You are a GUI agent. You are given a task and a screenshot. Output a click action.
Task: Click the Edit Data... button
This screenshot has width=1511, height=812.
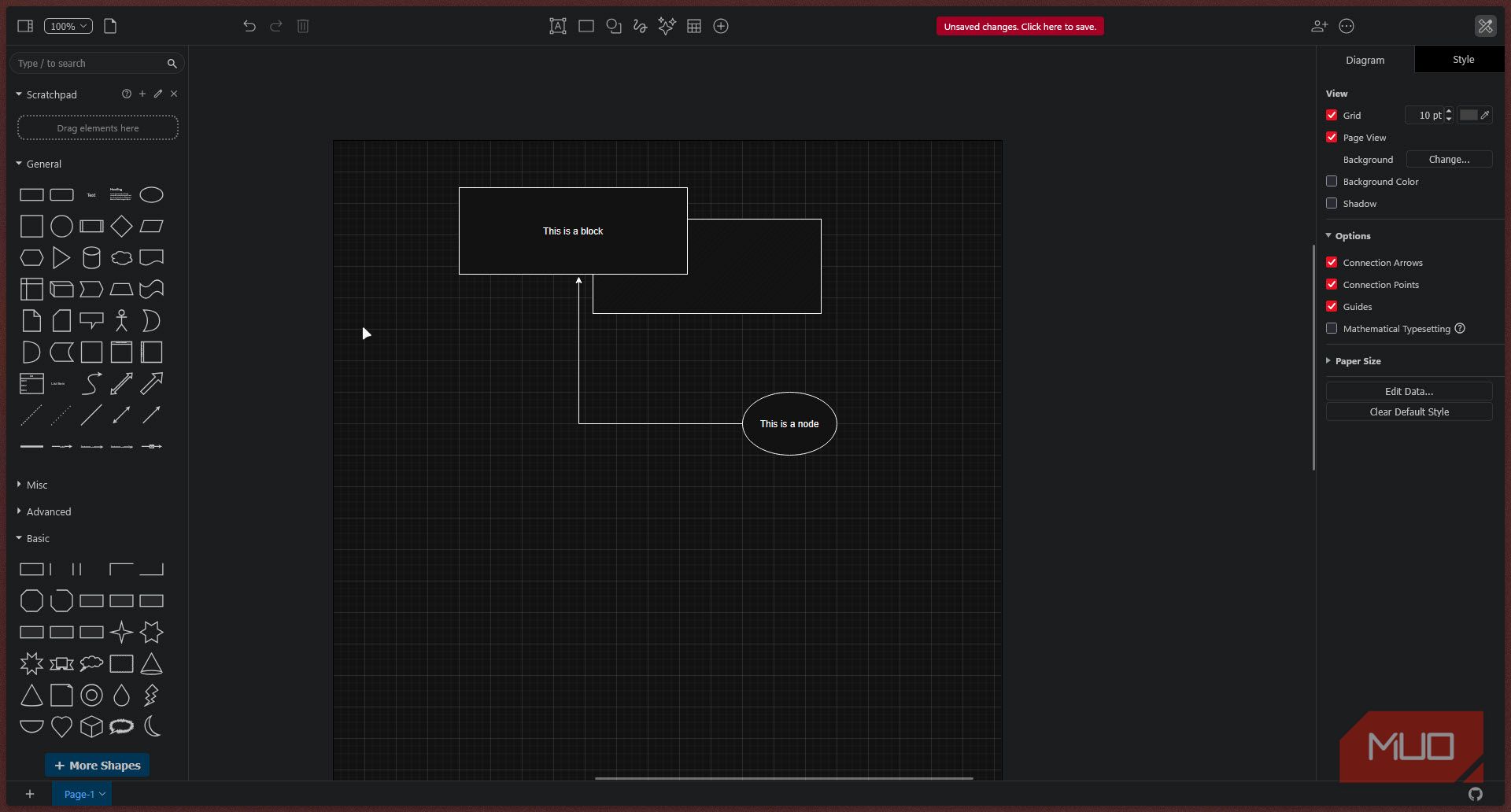1409,391
